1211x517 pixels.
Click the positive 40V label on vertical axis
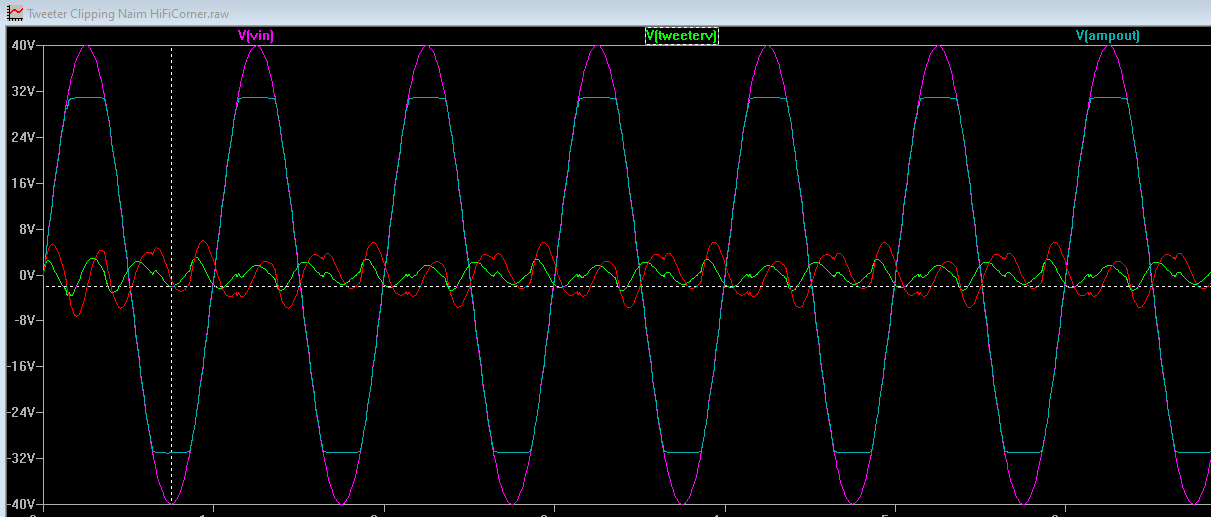22,46
